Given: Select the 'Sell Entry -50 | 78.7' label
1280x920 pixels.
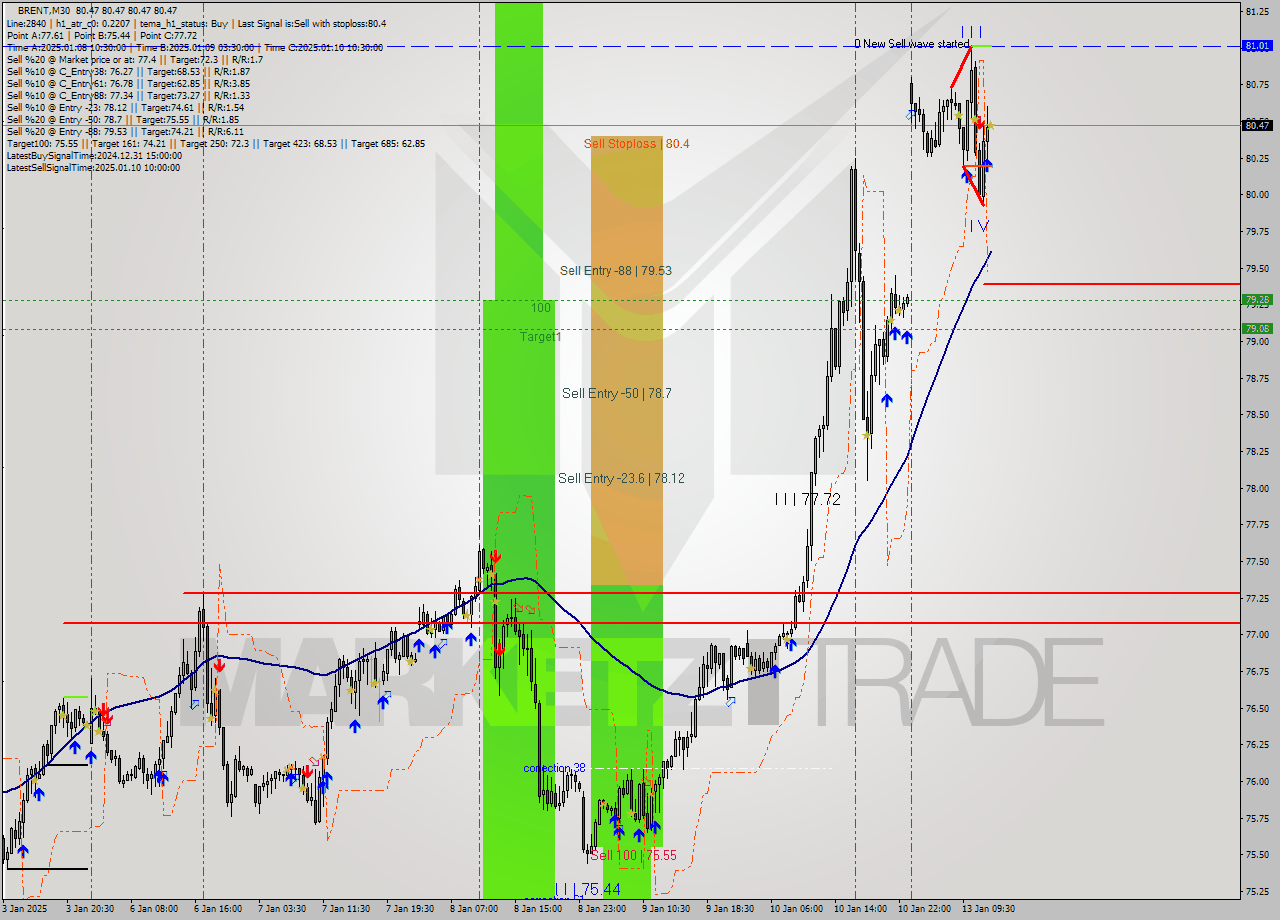Looking at the screenshot, I should [616, 394].
